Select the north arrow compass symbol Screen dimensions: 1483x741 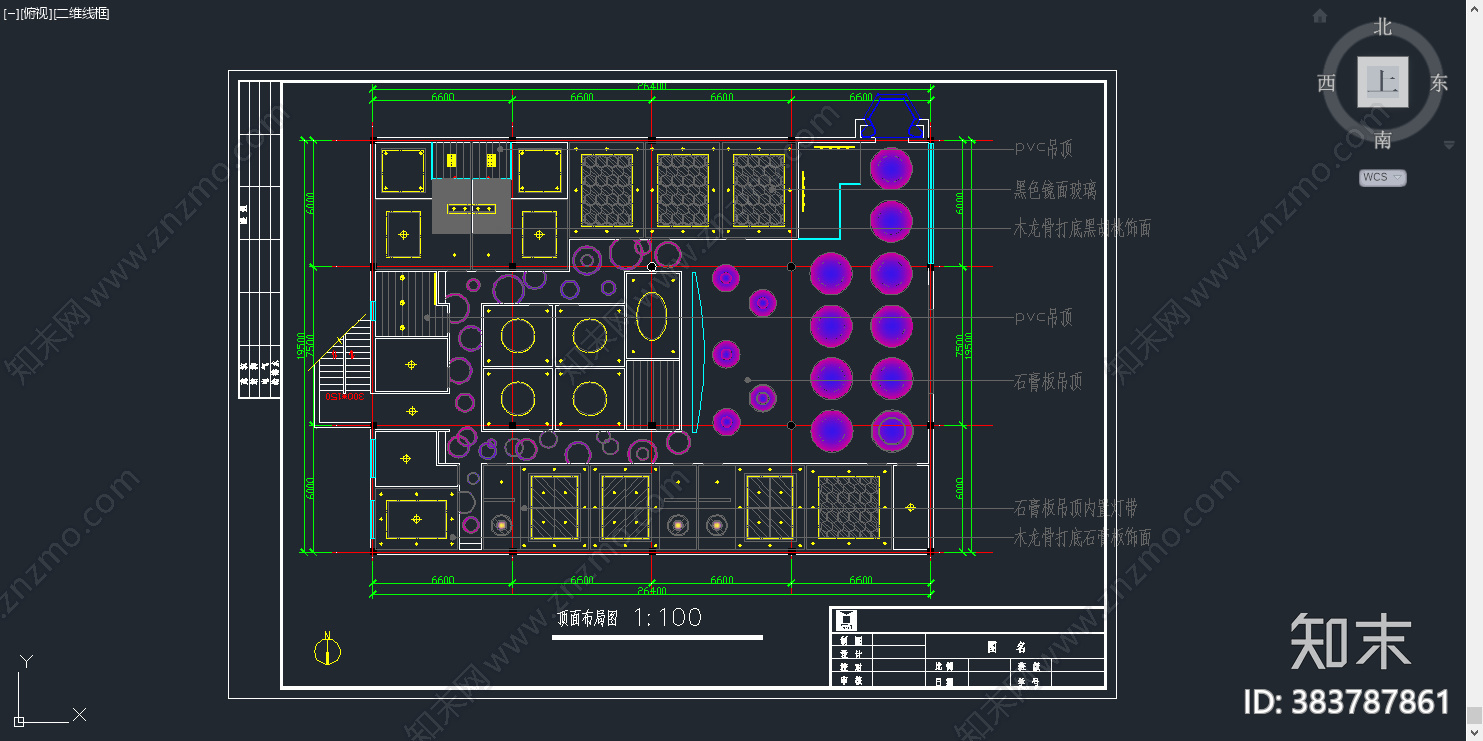[327, 649]
